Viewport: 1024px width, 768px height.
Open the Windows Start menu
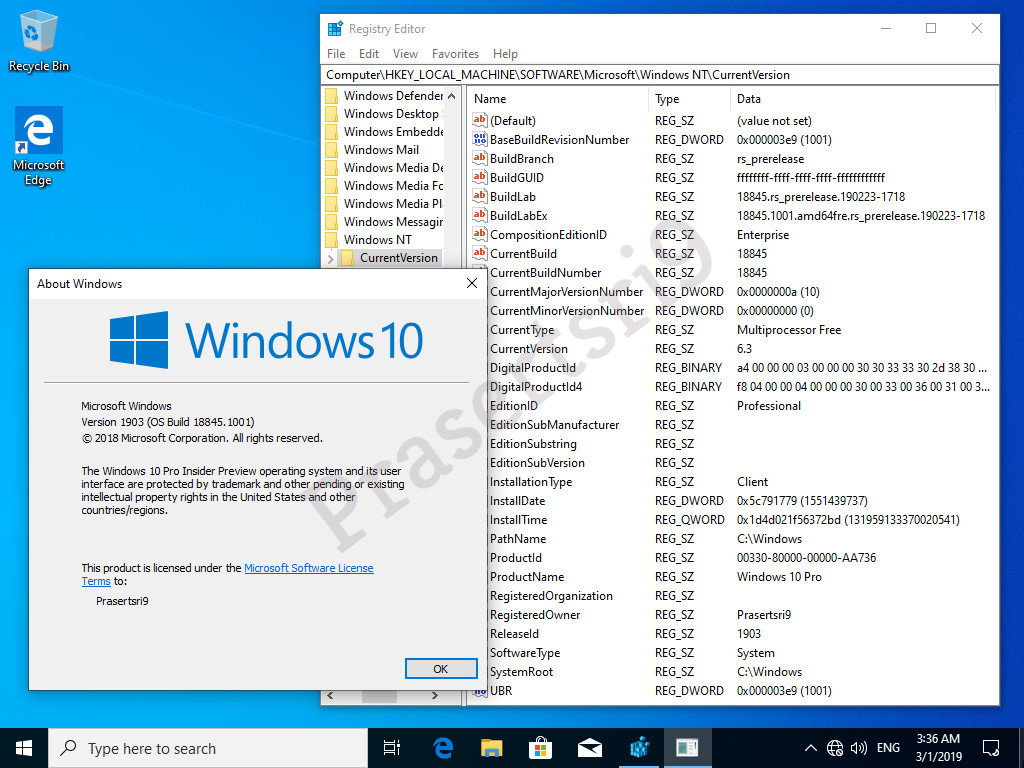click(x=24, y=748)
